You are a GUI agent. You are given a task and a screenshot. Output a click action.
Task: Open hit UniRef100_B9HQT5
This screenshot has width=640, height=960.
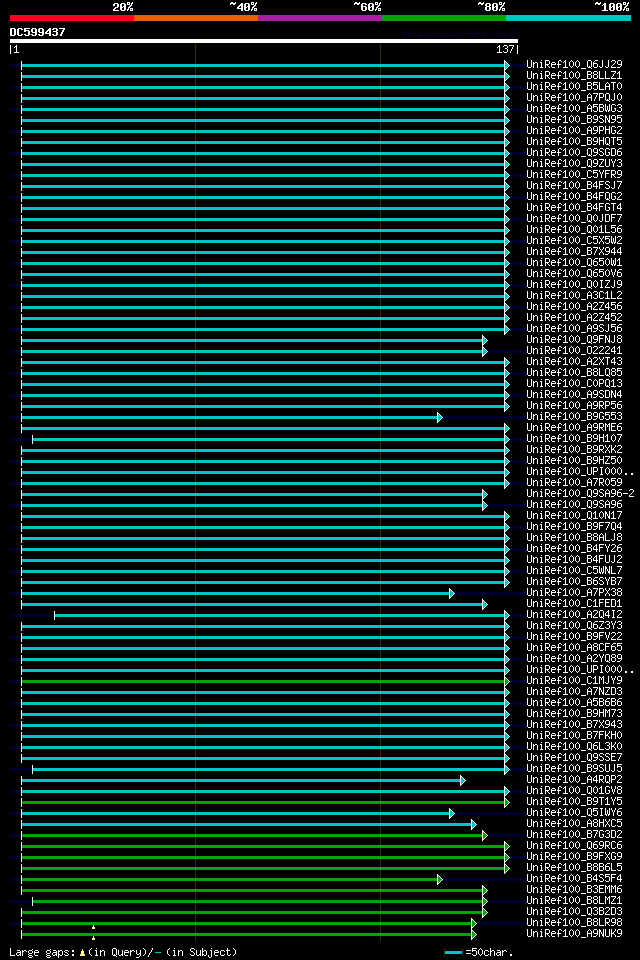574,141
